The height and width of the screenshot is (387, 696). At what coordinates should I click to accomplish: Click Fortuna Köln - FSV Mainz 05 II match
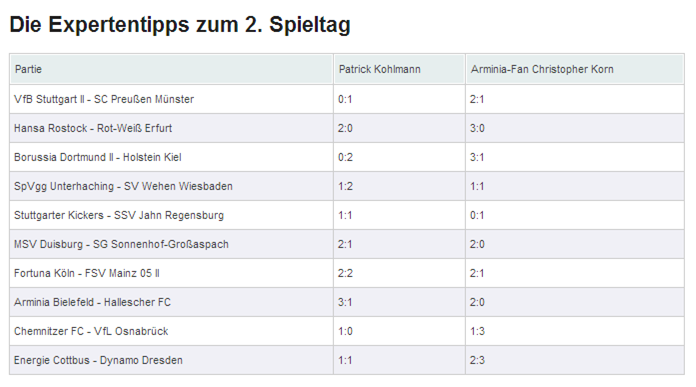pyautogui.click(x=87, y=273)
